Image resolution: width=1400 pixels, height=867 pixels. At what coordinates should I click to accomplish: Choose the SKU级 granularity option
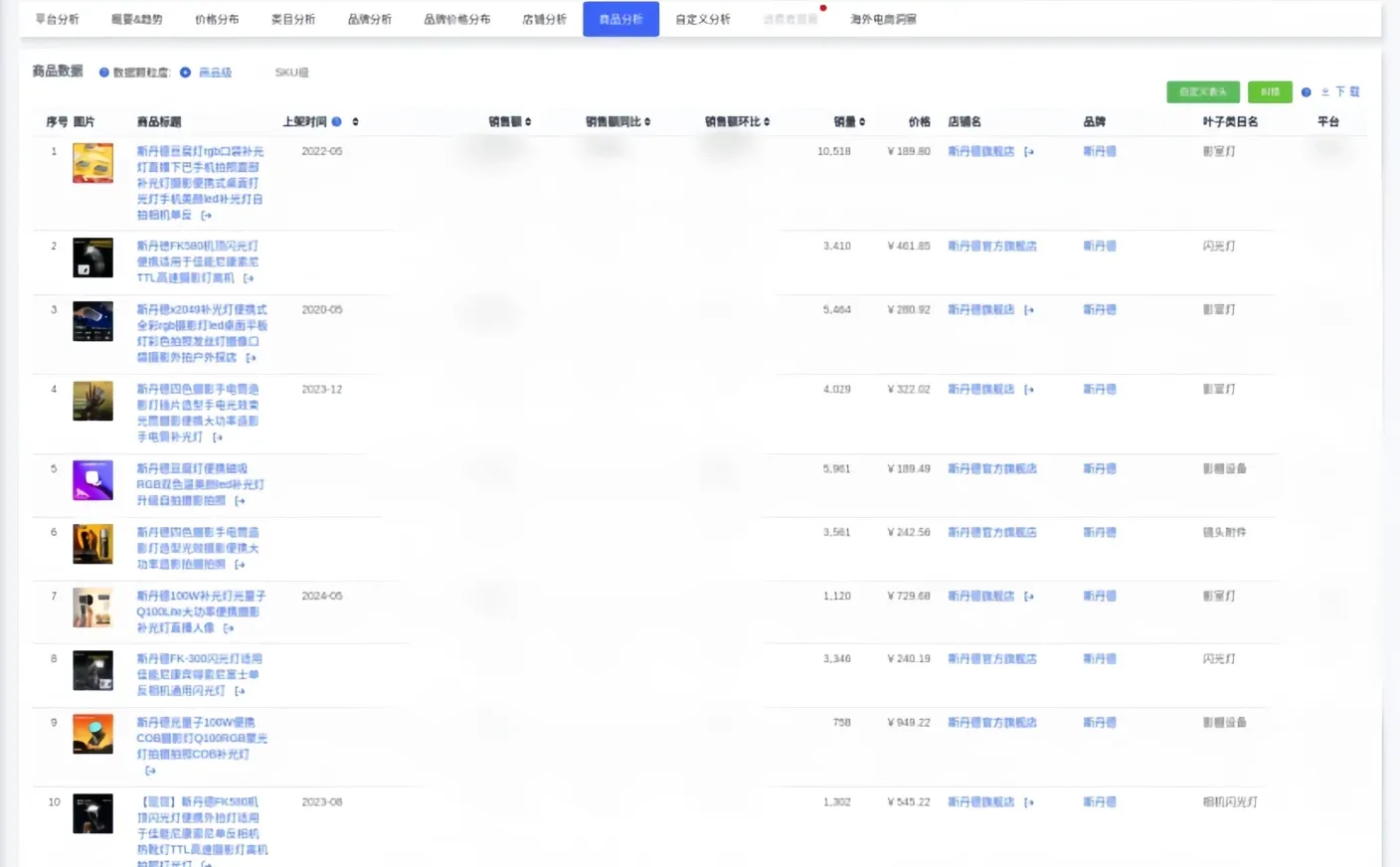coord(291,73)
